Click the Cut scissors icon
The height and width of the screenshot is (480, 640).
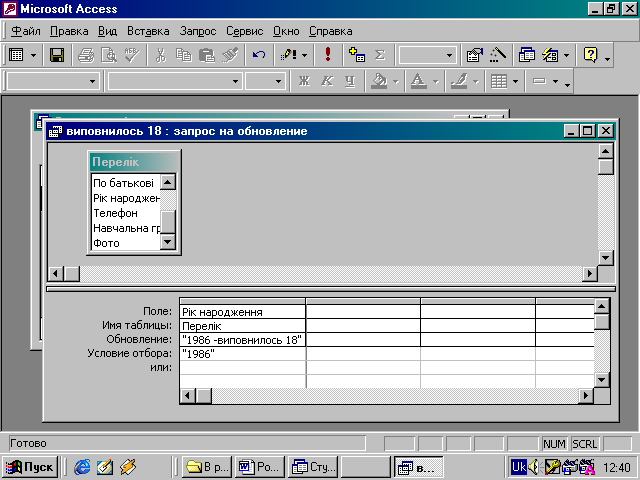[x=160, y=55]
